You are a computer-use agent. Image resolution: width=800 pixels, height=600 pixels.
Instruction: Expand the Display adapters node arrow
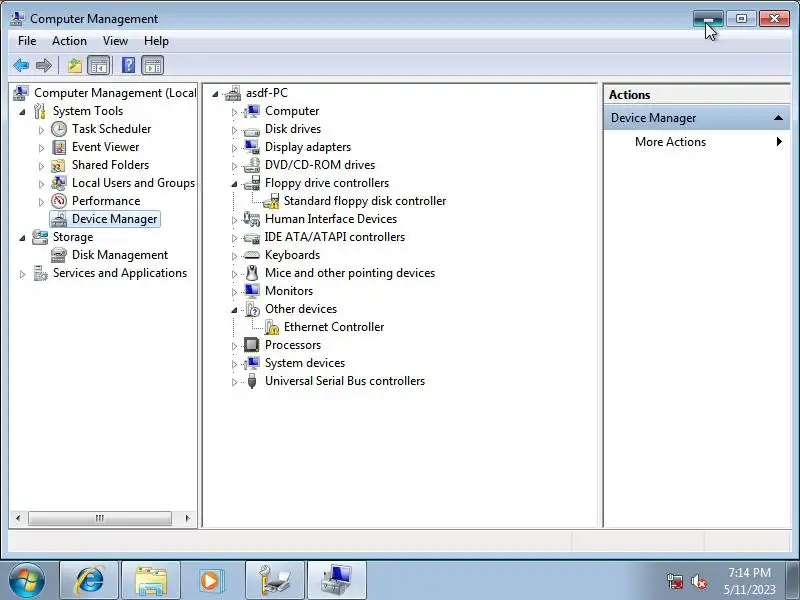234,148
